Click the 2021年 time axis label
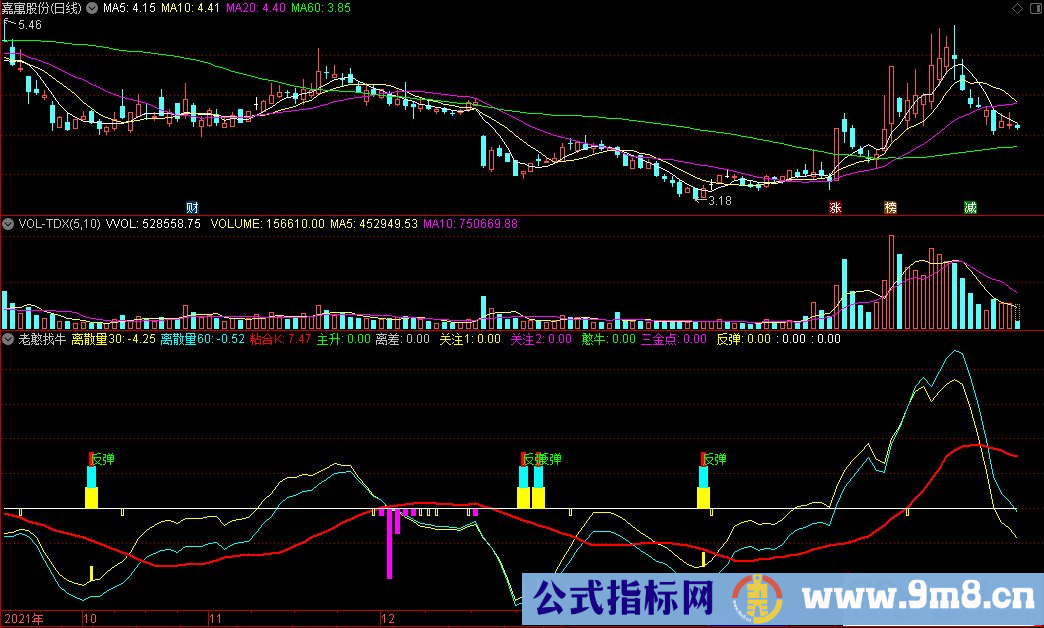Image resolution: width=1044 pixels, height=628 pixels. (23, 619)
